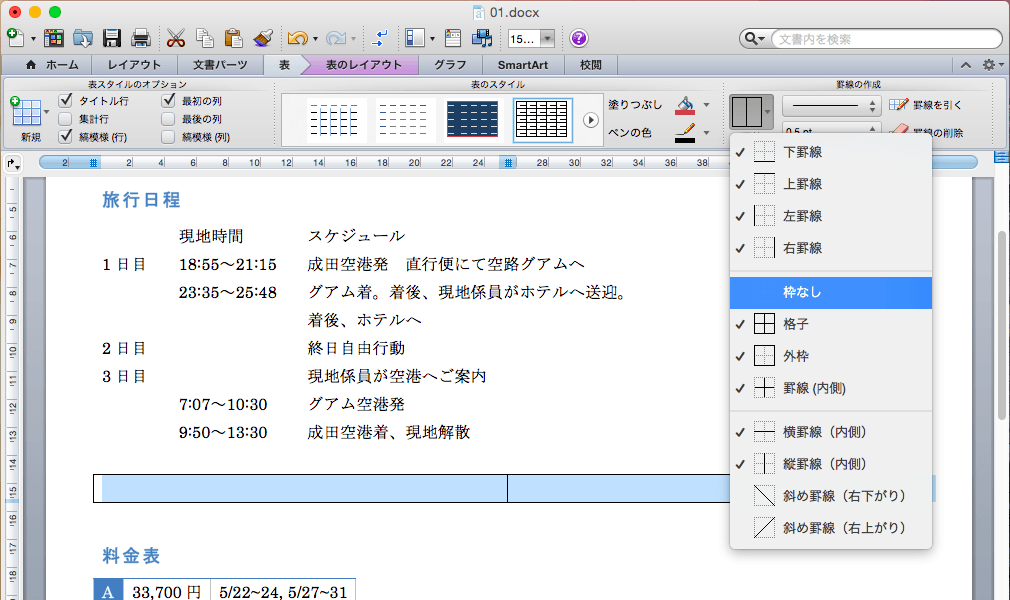Click the Redo arrow icon
Image resolution: width=1010 pixels, height=600 pixels.
[335, 39]
